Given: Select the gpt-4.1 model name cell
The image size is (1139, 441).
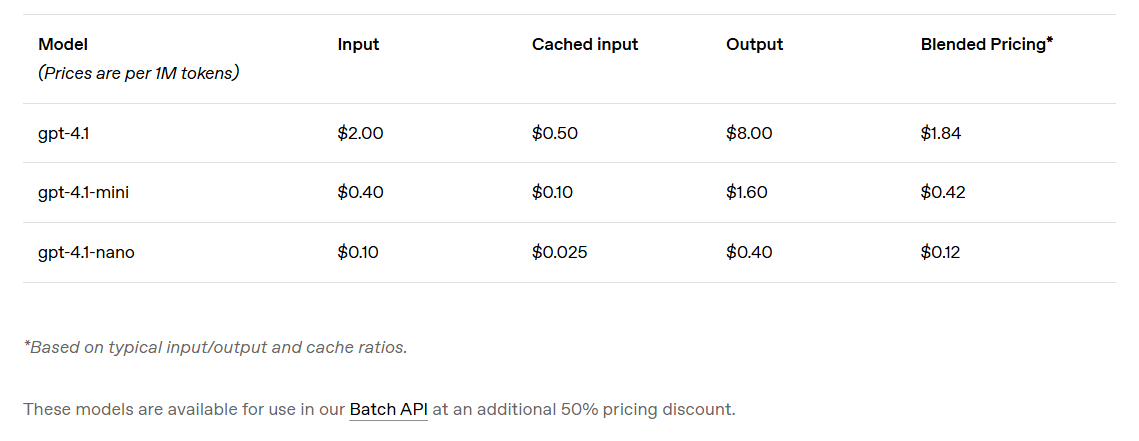Looking at the screenshot, I should coord(63,133).
